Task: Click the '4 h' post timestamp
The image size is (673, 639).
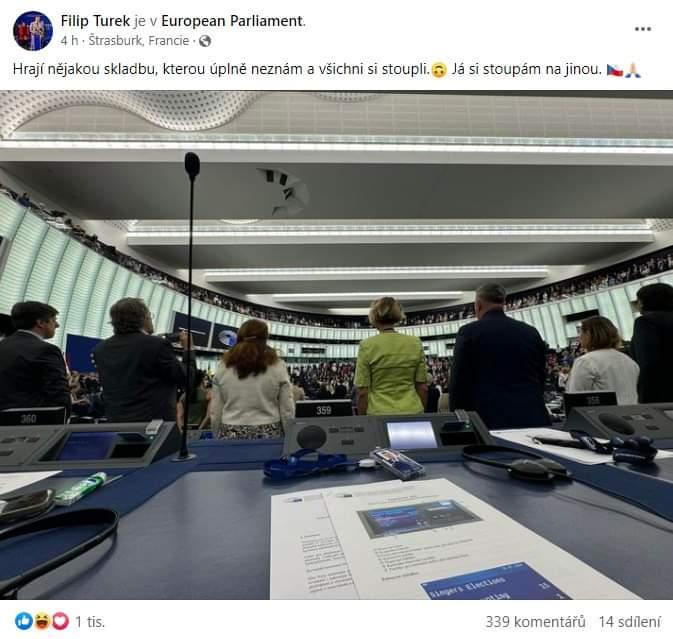Action: (x=69, y=41)
